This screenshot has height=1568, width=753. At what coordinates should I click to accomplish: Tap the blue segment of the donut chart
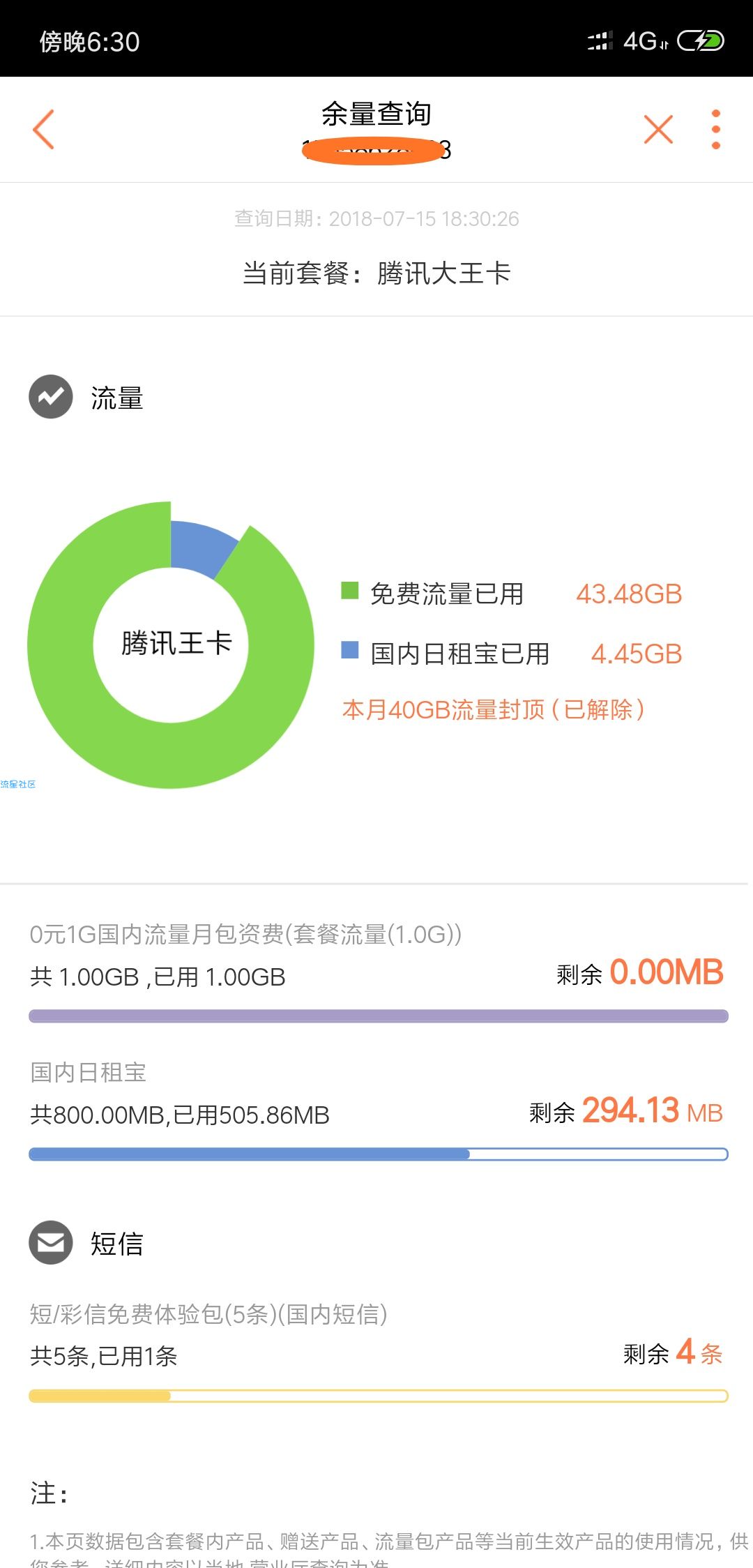coord(201,545)
